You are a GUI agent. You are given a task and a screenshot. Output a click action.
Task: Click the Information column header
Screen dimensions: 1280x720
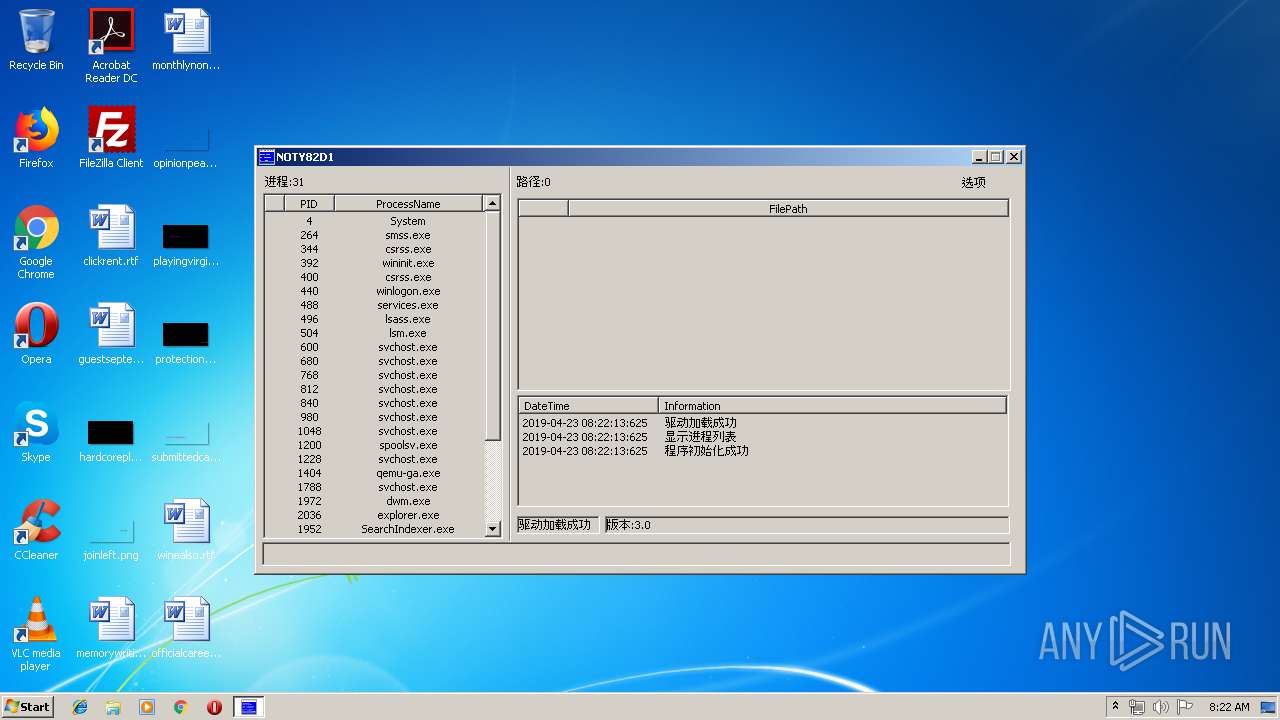point(832,405)
